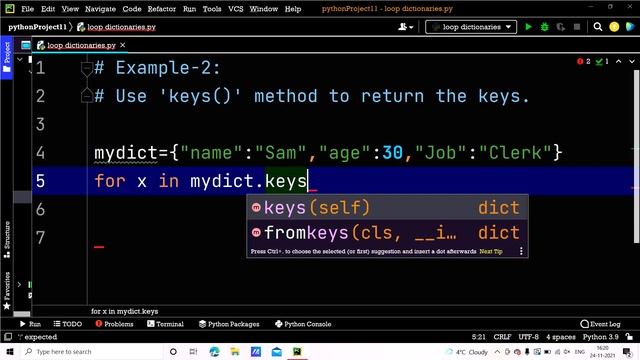Click the pythonProject11 breadcrumb
Viewport: 640px width, 360px height.
37,27
